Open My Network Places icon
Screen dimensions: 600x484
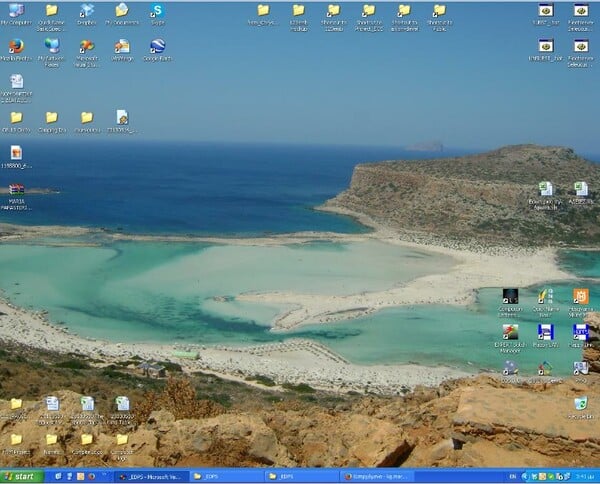coord(51,47)
